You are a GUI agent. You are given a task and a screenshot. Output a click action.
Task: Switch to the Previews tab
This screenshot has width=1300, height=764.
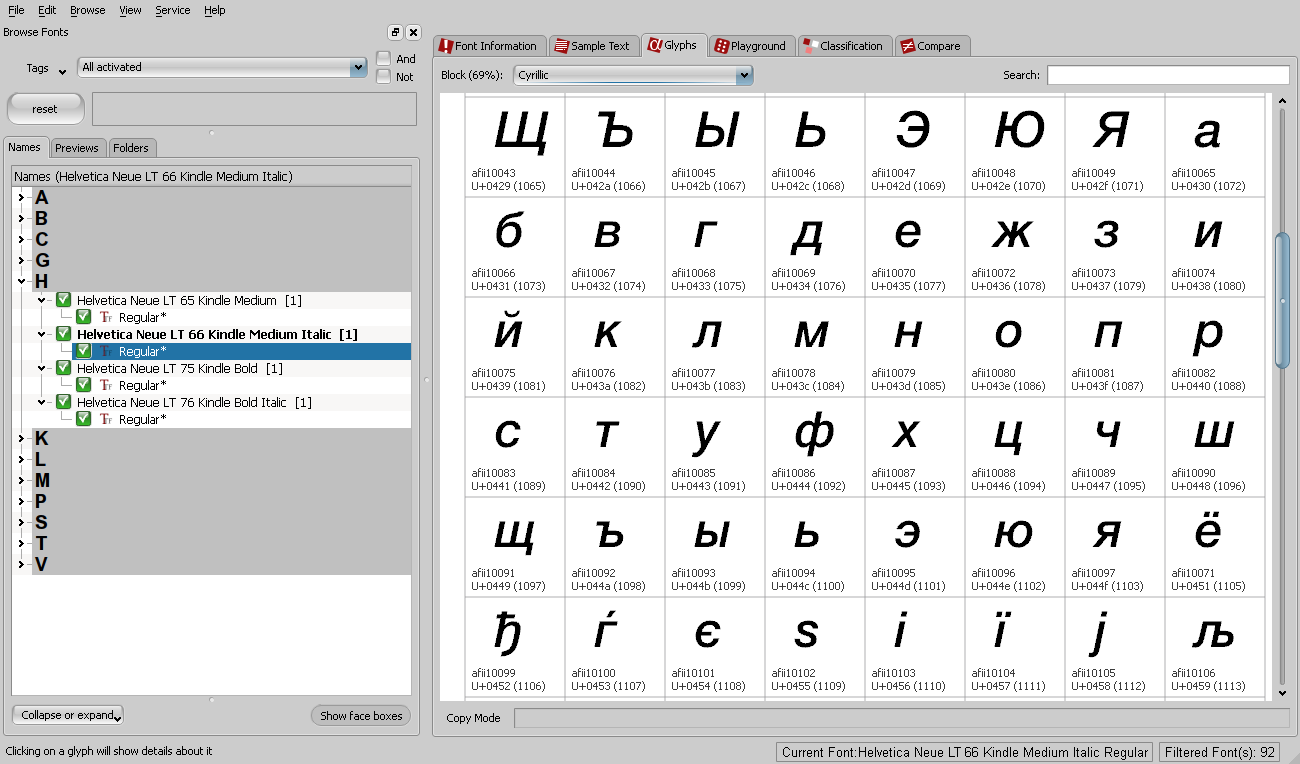(x=77, y=148)
